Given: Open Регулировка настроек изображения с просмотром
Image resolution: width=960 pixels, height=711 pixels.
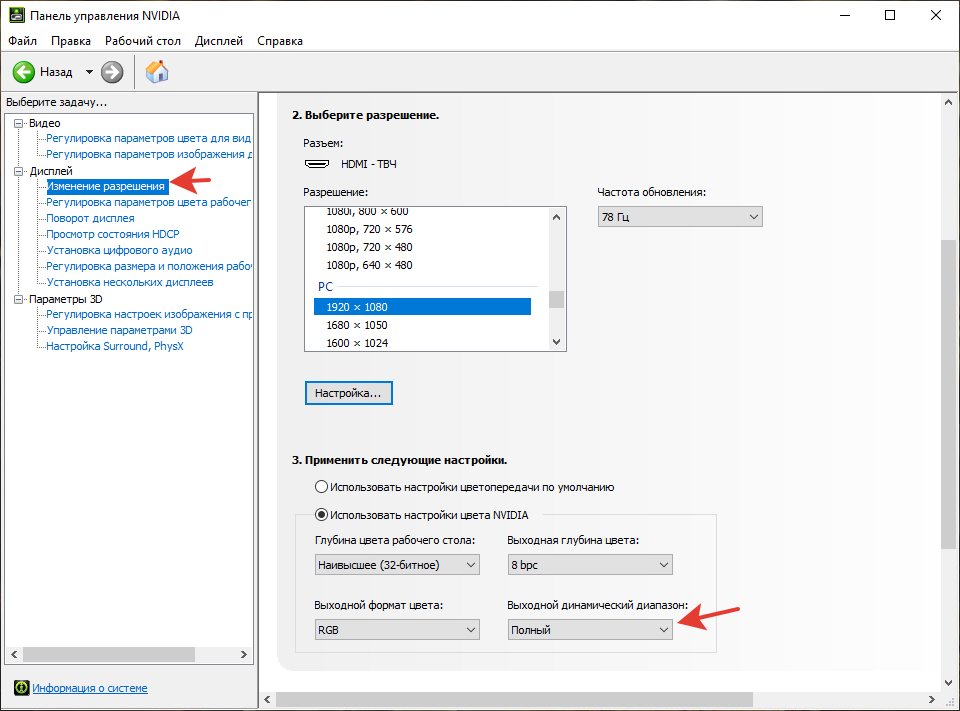Looking at the screenshot, I should pos(149,314).
